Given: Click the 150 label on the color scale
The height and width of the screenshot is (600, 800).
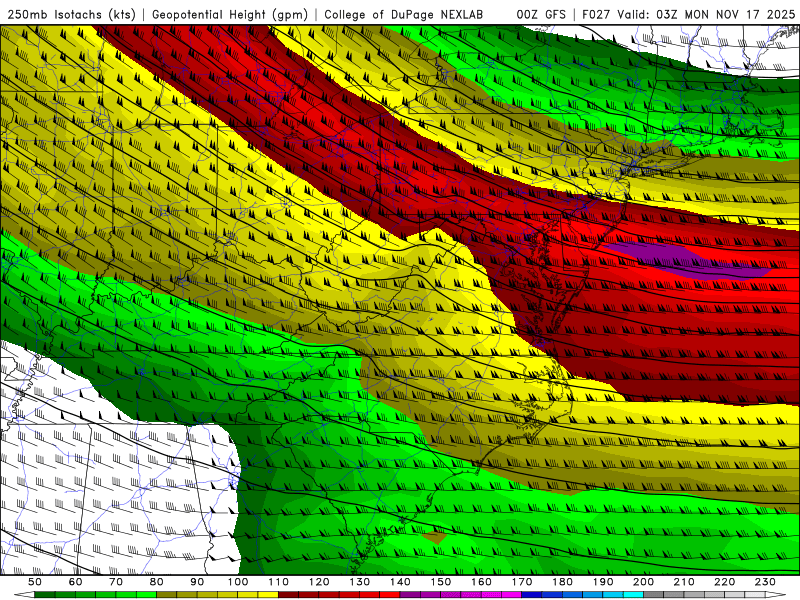Looking at the screenshot, I should [x=440, y=582].
